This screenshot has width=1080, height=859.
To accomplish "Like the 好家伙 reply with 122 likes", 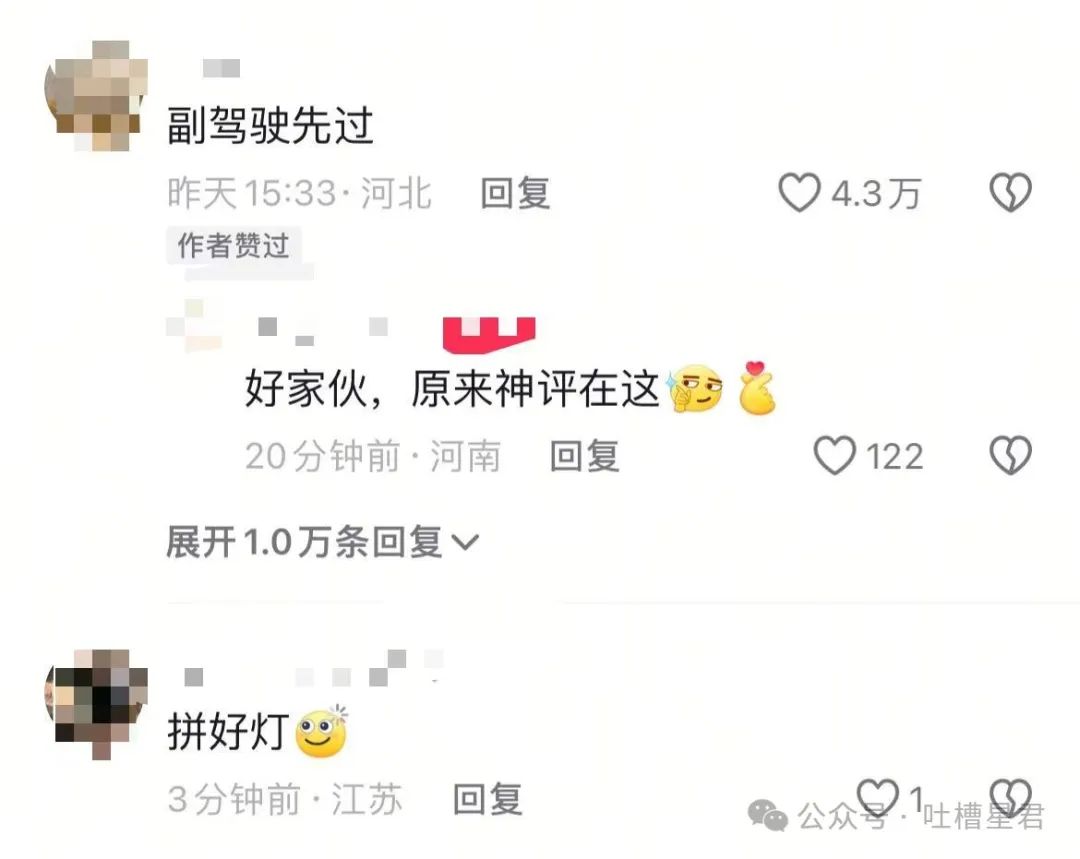I will pyautogui.click(x=834, y=455).
